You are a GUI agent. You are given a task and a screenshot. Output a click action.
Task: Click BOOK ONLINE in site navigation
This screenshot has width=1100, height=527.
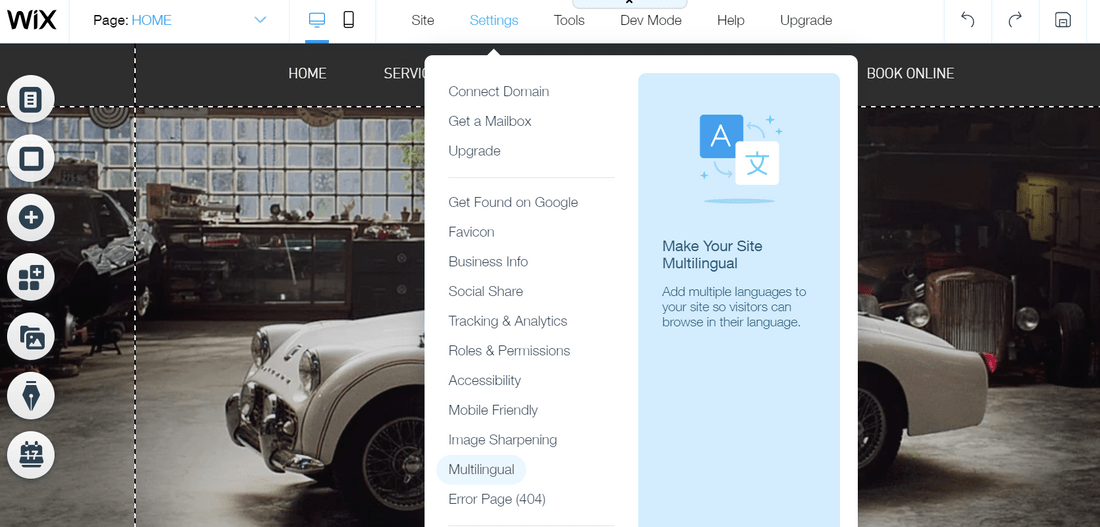pyautogui.click(x=911, y=73)
